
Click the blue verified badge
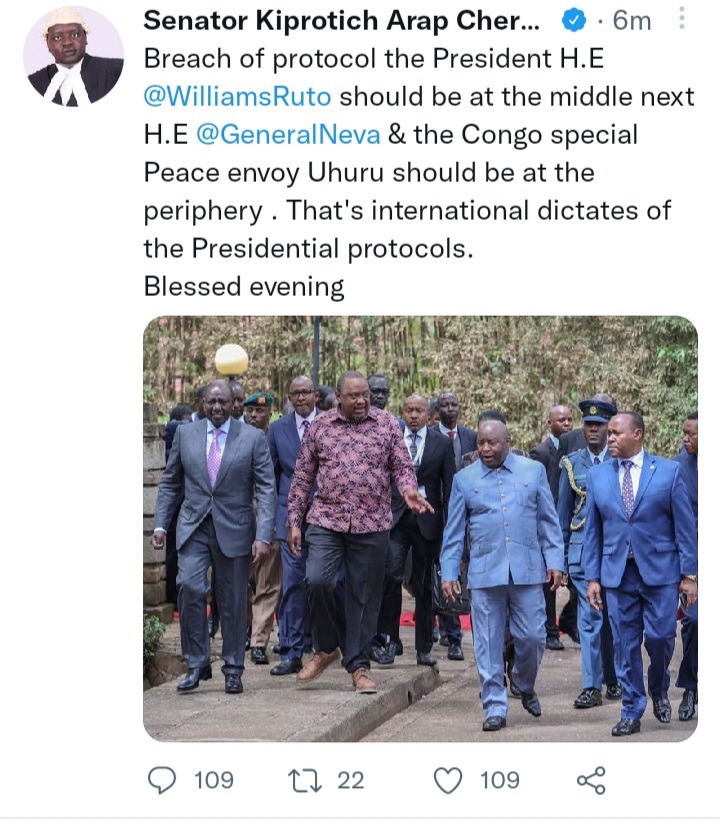click(x=574, y=21)
